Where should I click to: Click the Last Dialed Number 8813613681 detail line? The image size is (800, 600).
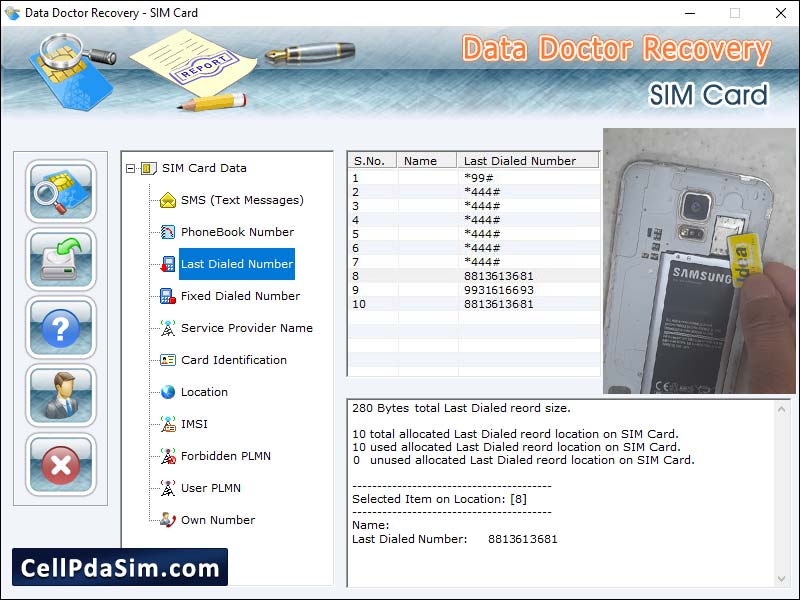coord(455,539)
